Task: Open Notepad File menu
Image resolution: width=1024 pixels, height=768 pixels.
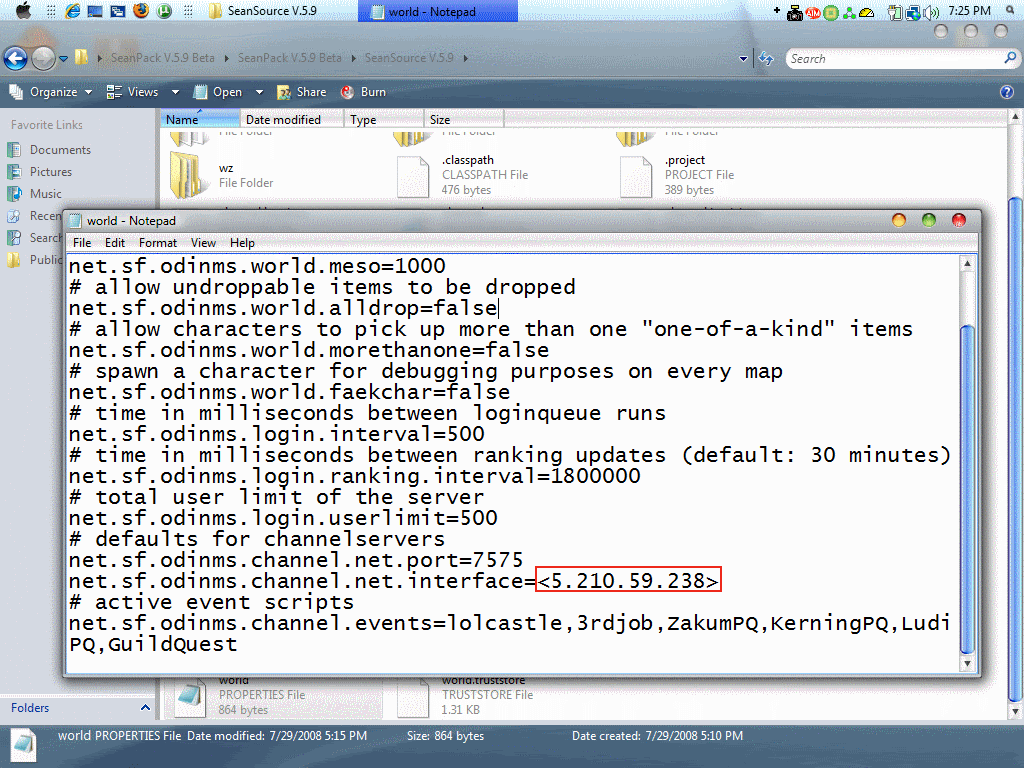Action: (x=82, y=243)
